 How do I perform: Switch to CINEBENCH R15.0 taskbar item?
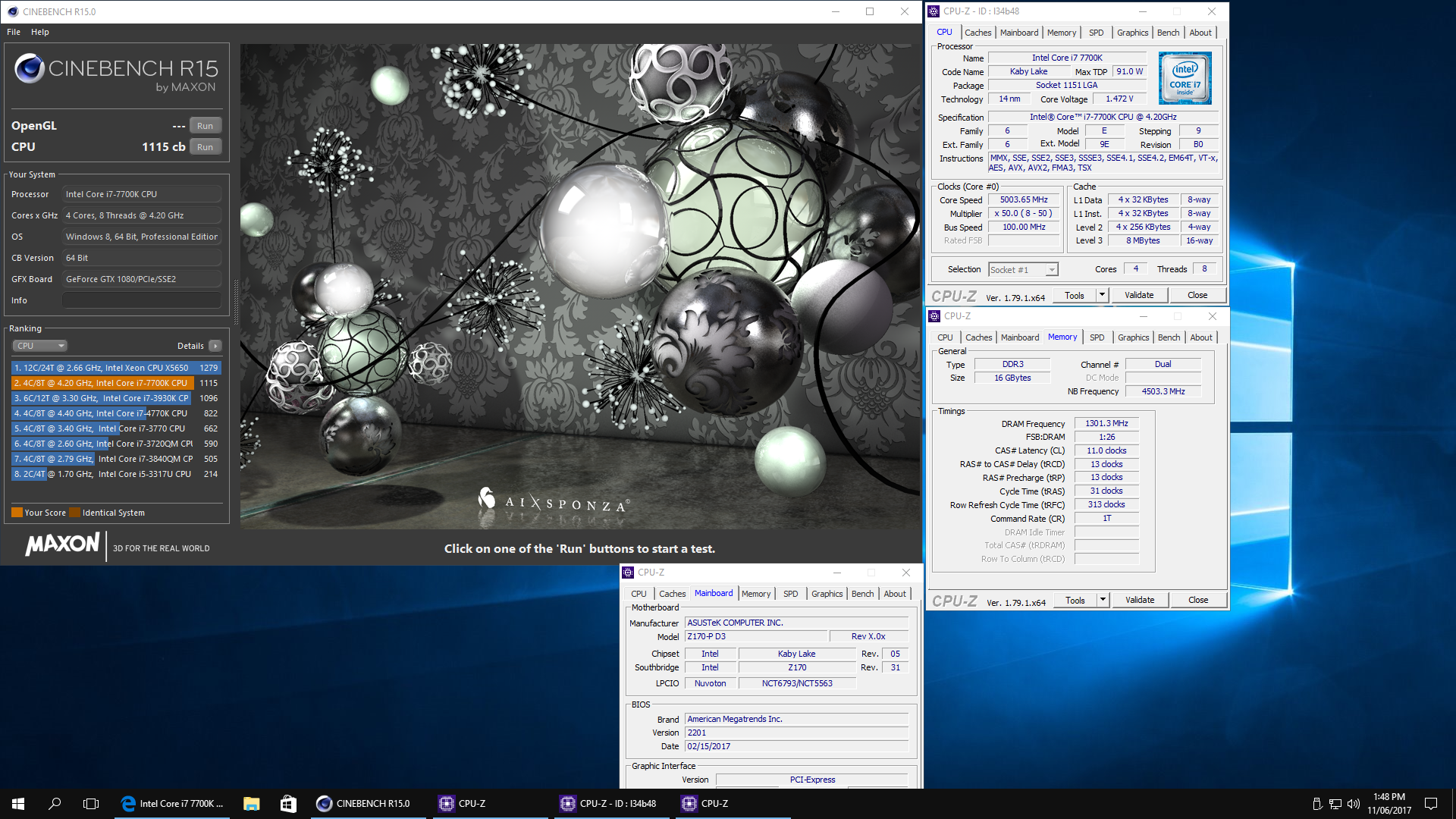[370, 804]
